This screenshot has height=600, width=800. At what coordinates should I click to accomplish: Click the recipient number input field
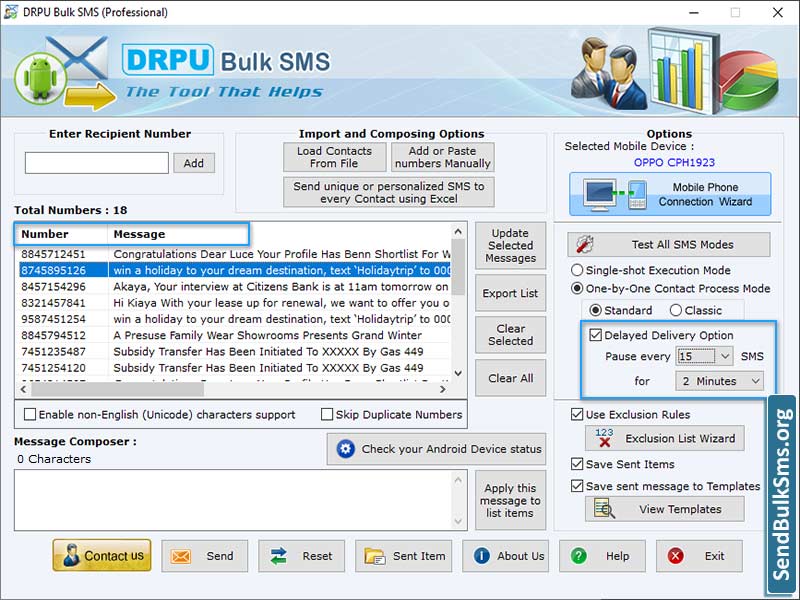(96, 162)
